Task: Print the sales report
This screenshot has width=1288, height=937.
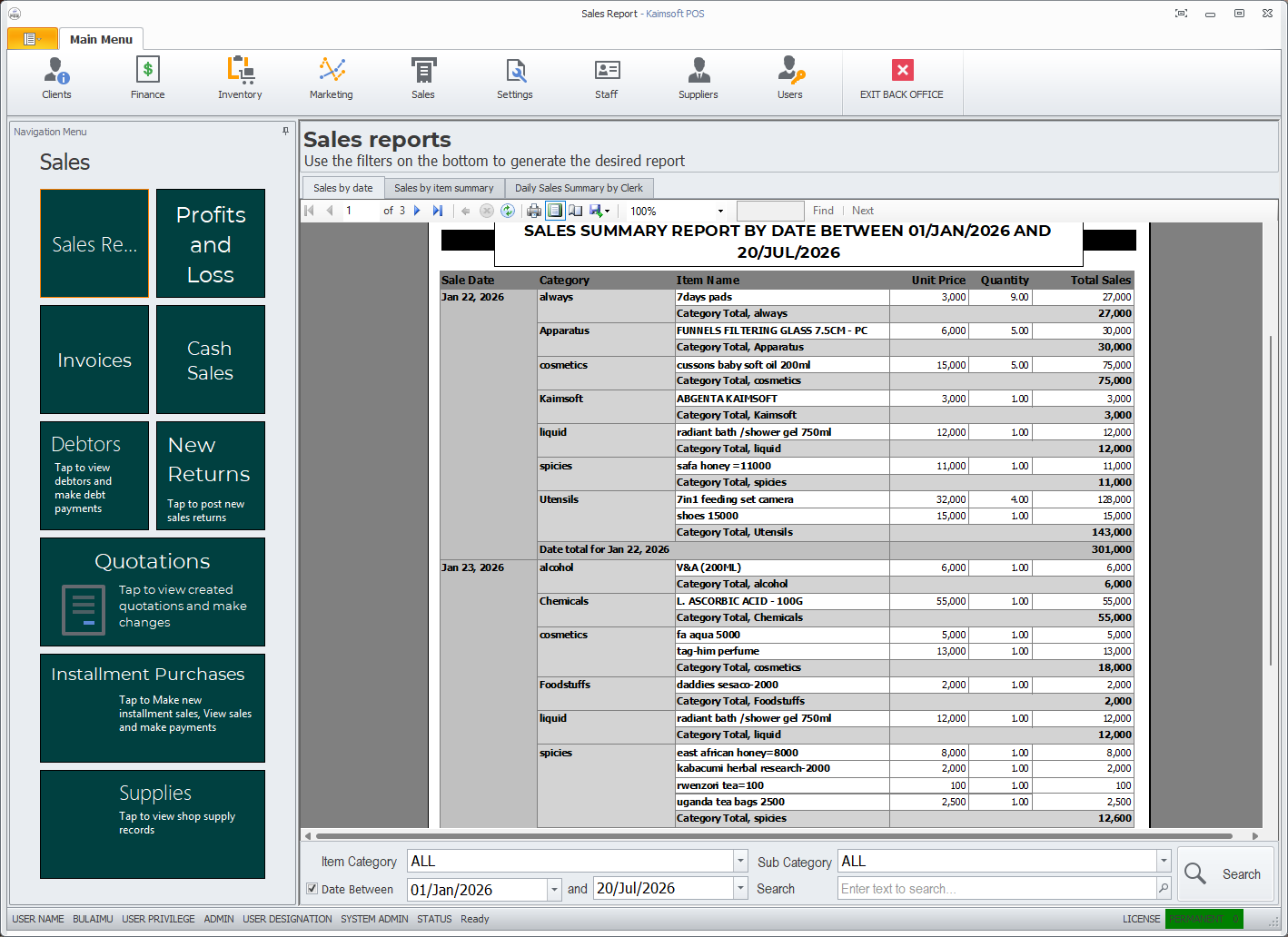Action: click(x=534, y=211)
